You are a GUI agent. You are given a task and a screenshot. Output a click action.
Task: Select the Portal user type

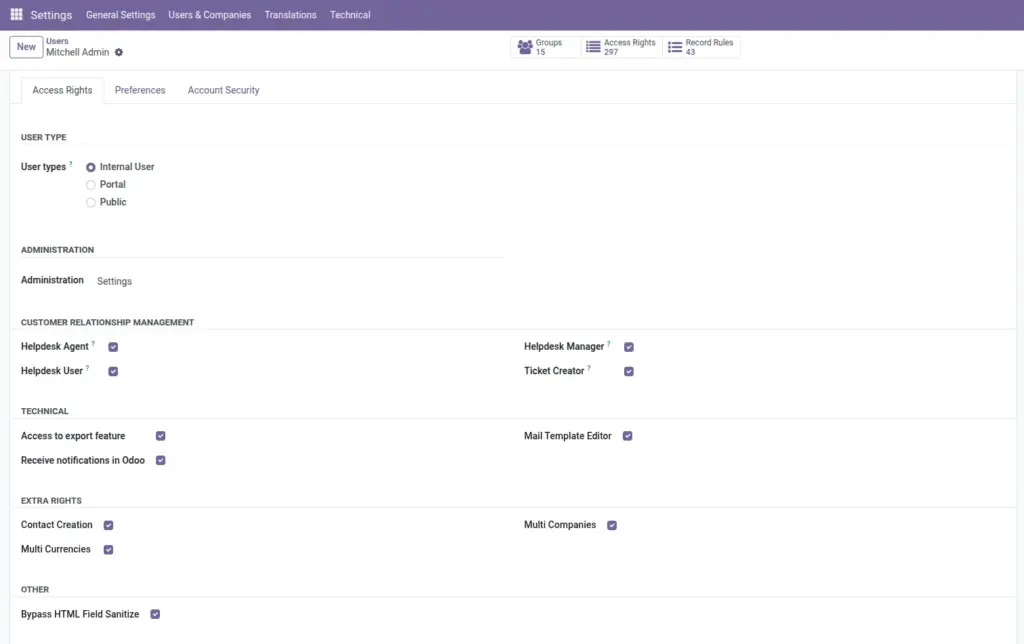[x=91, y=185]
